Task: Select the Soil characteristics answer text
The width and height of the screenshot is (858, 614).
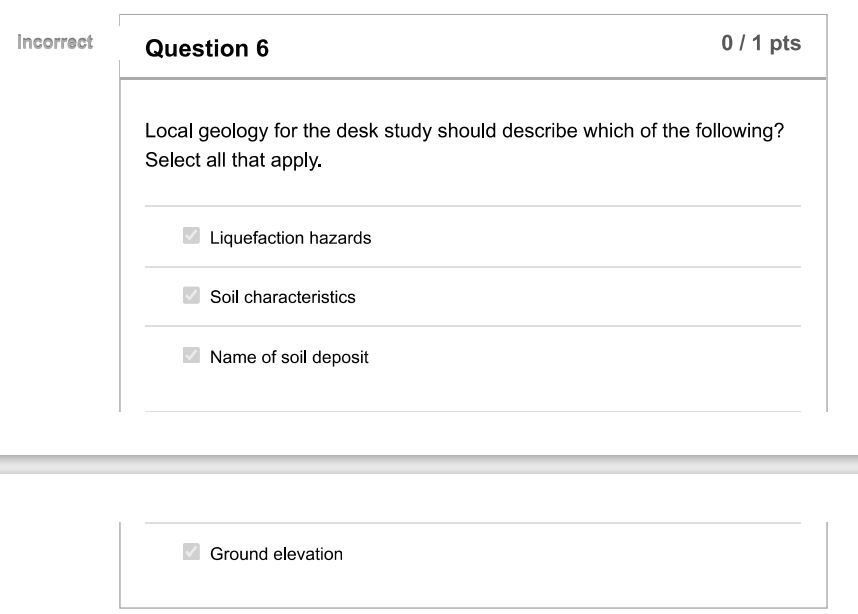Action: click(x=282, y=295)
